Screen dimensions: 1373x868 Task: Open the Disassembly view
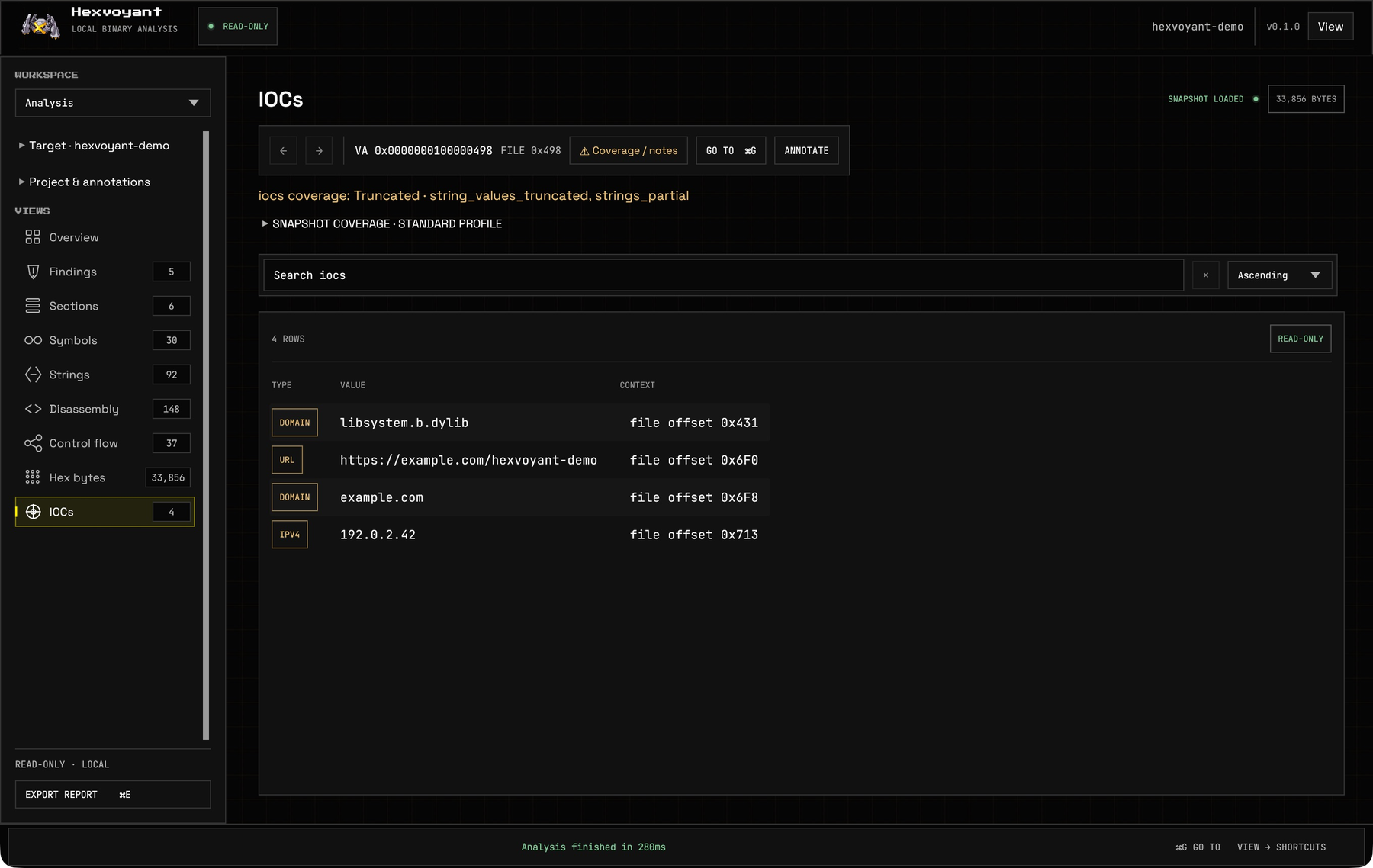click(105, 409)
